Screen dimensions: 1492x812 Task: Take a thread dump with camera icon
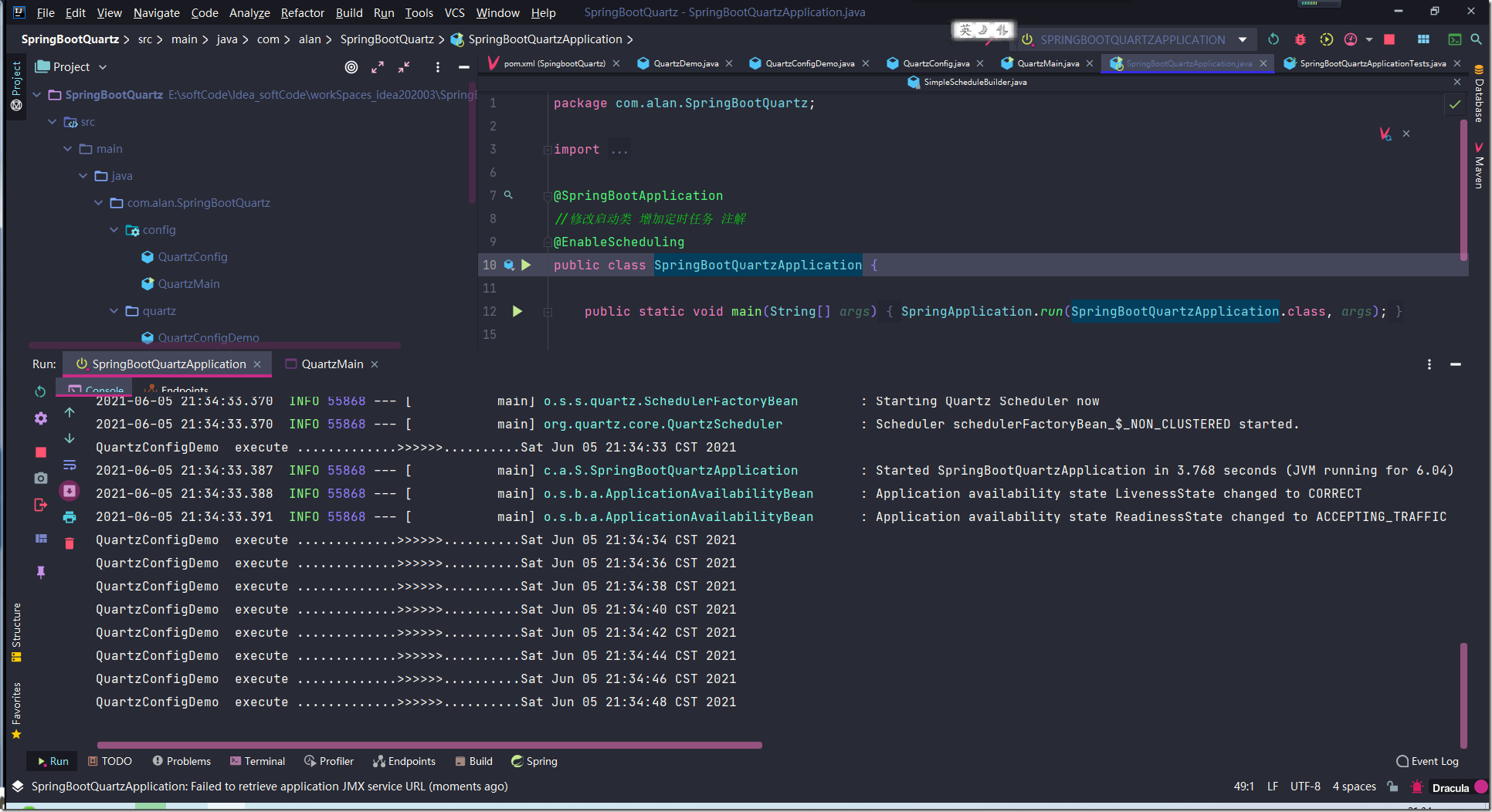coord(41,479)
